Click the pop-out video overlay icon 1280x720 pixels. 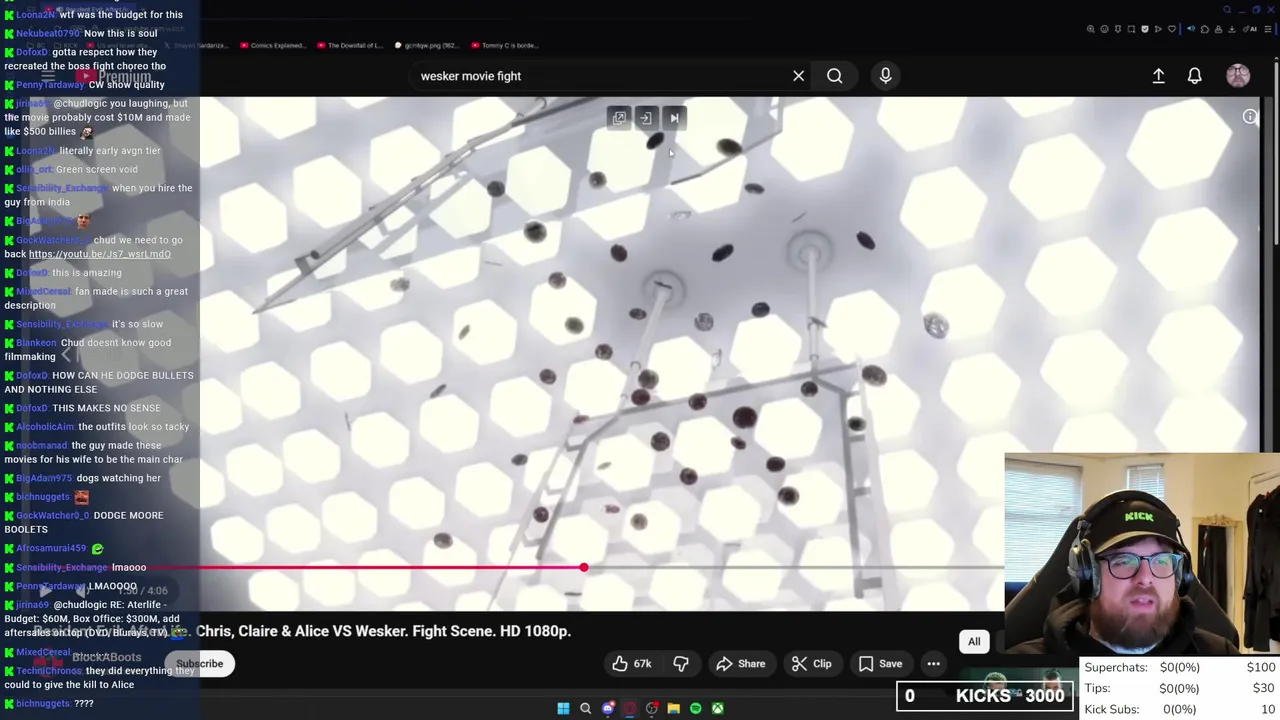[x=619, y=118]
